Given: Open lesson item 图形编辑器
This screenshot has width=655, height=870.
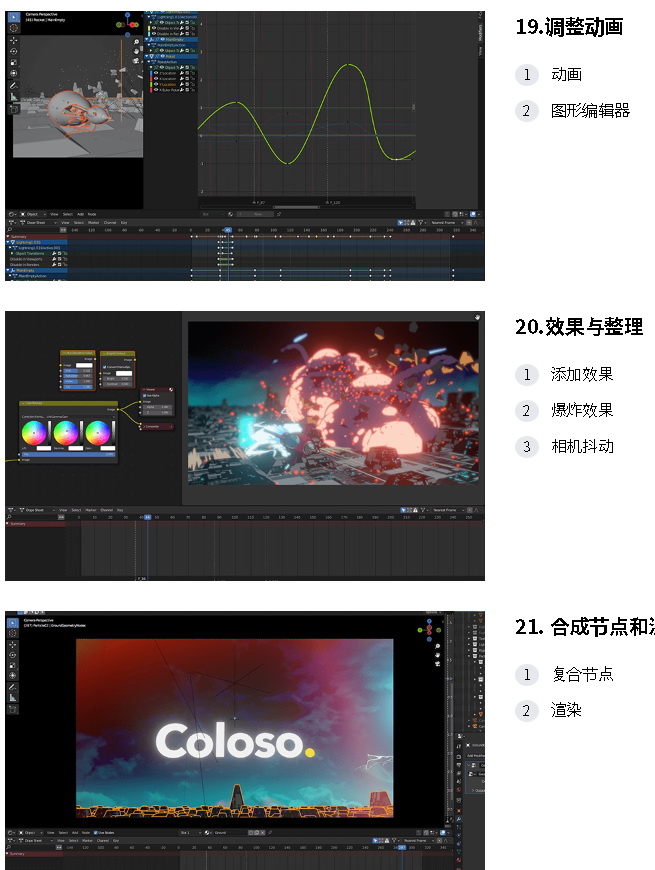Looking at the screenshot, I should coord(590,110).
